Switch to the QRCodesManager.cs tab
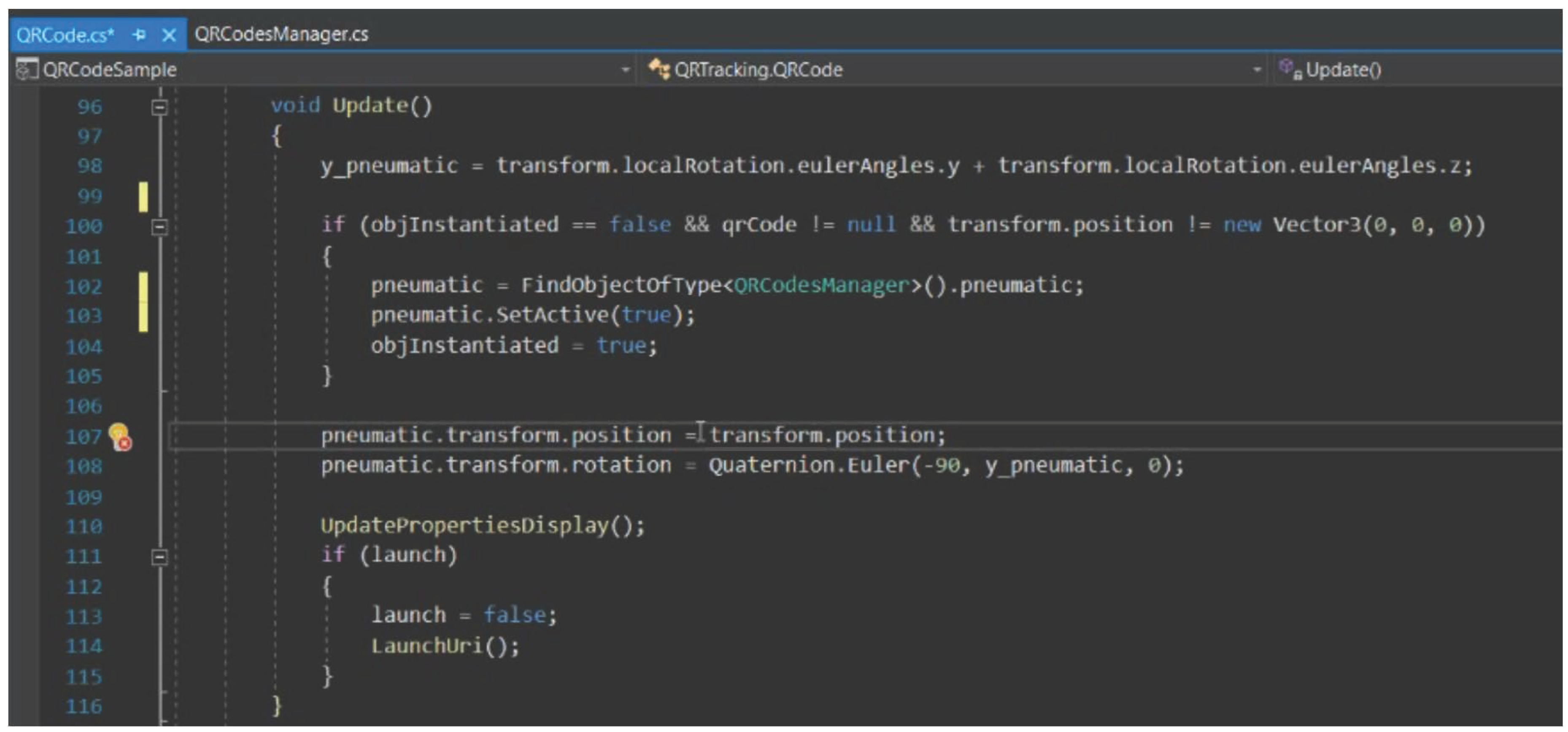The height and width of the screenshot is (732, 1568). click(x=281, y=34)
